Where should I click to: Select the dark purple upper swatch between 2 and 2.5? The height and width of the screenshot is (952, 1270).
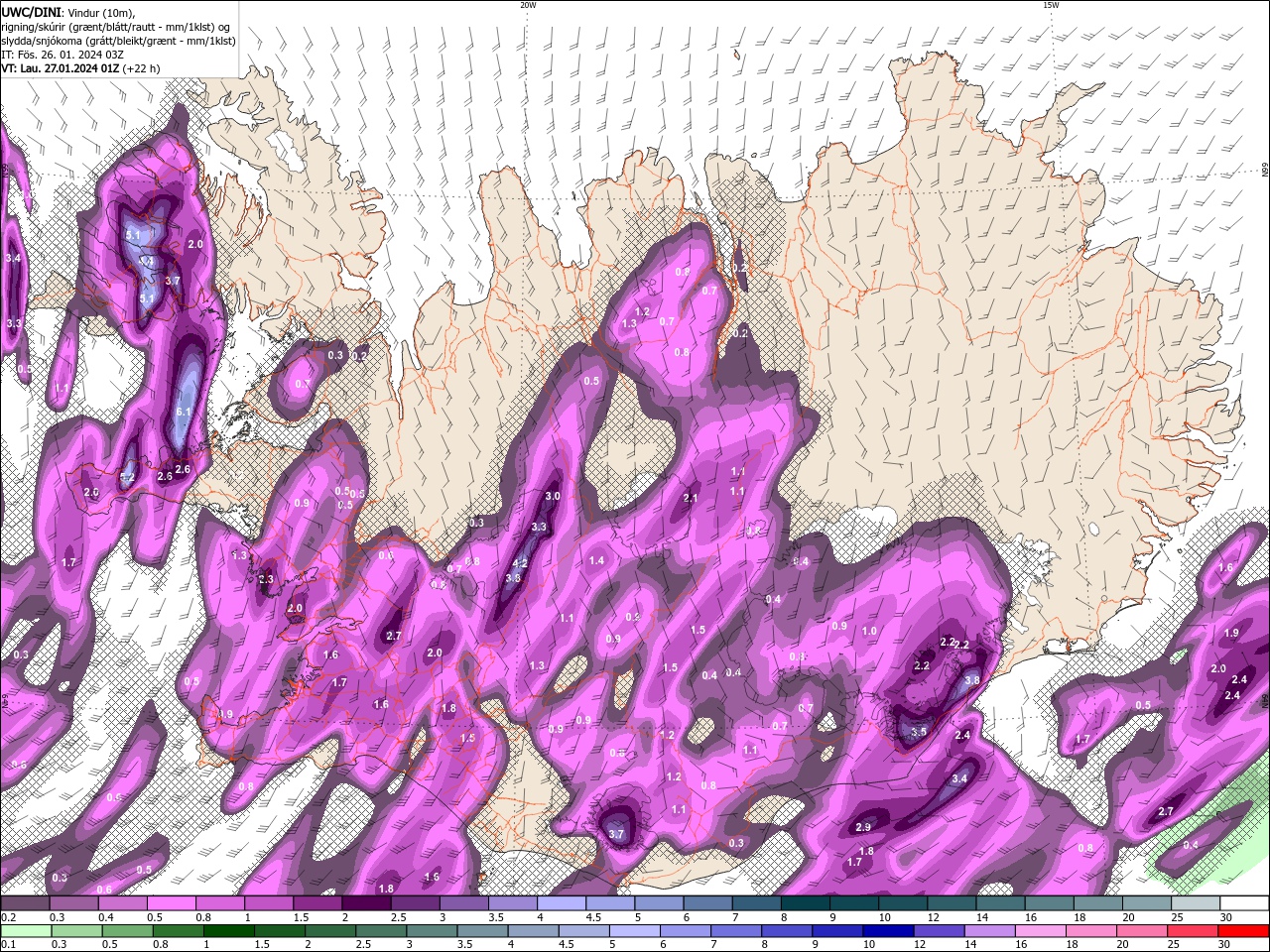366,903
